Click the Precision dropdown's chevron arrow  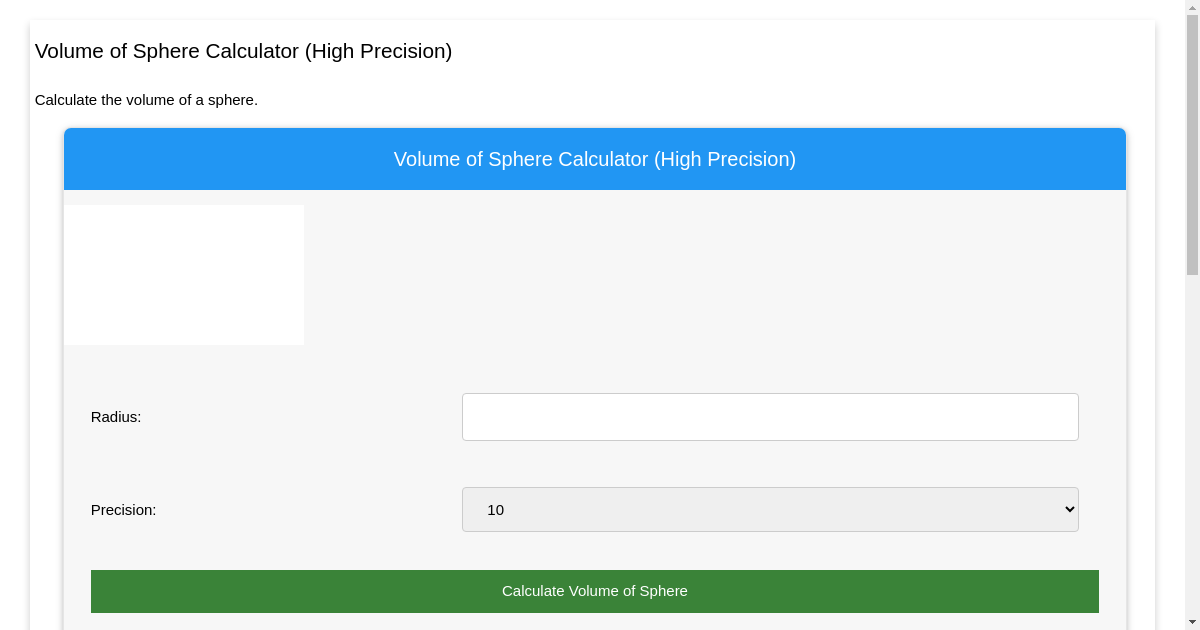(x=1069, y=510)
